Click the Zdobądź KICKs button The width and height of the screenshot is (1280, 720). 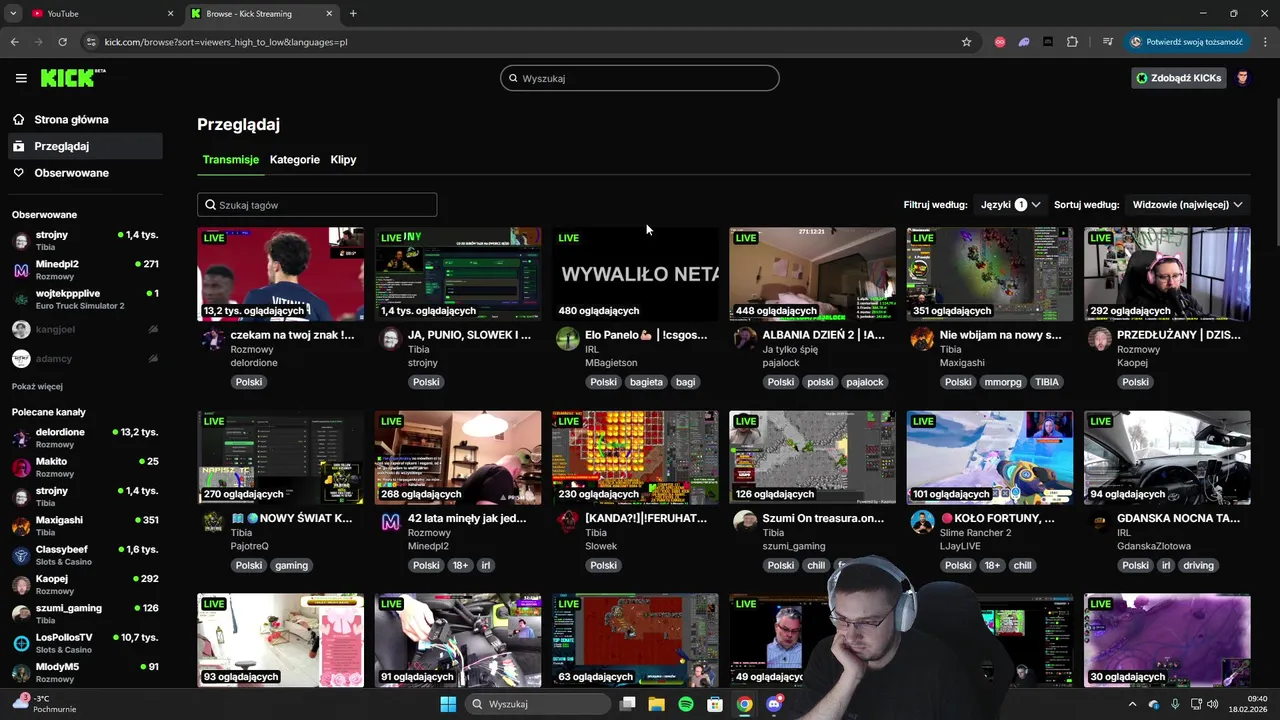click(1179, 78)
